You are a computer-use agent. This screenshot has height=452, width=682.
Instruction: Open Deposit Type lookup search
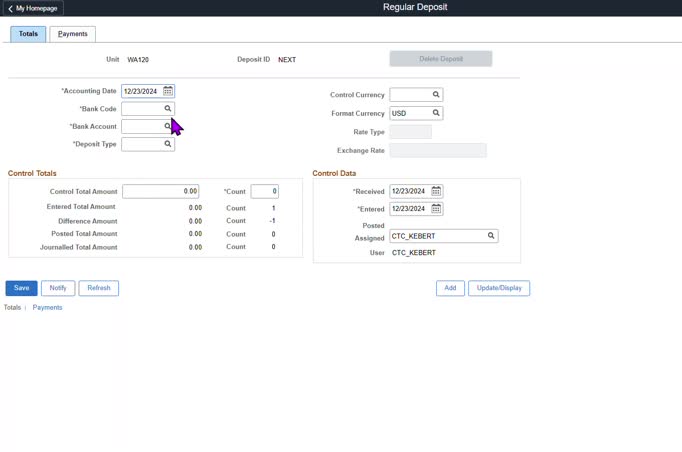(168, 144)
